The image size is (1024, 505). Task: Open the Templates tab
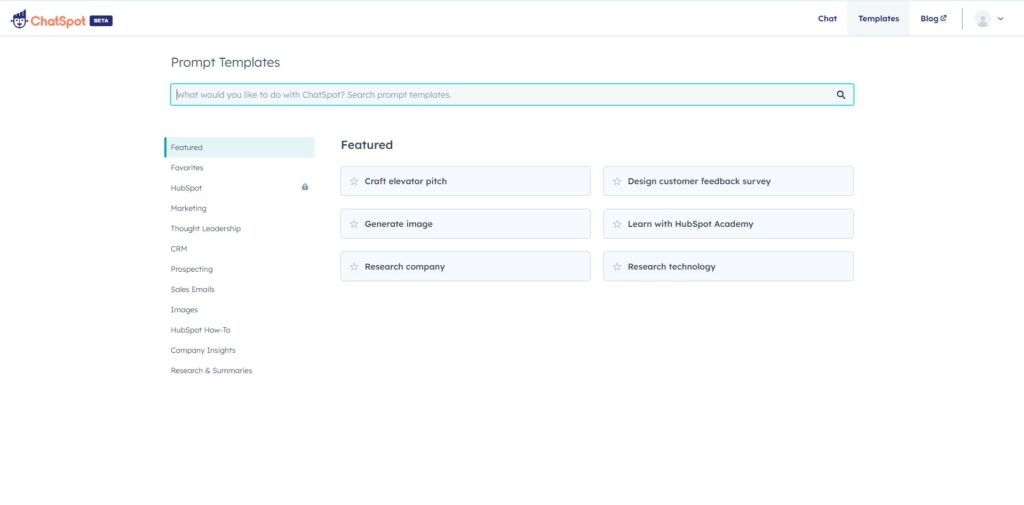click(x=878, y=19)
